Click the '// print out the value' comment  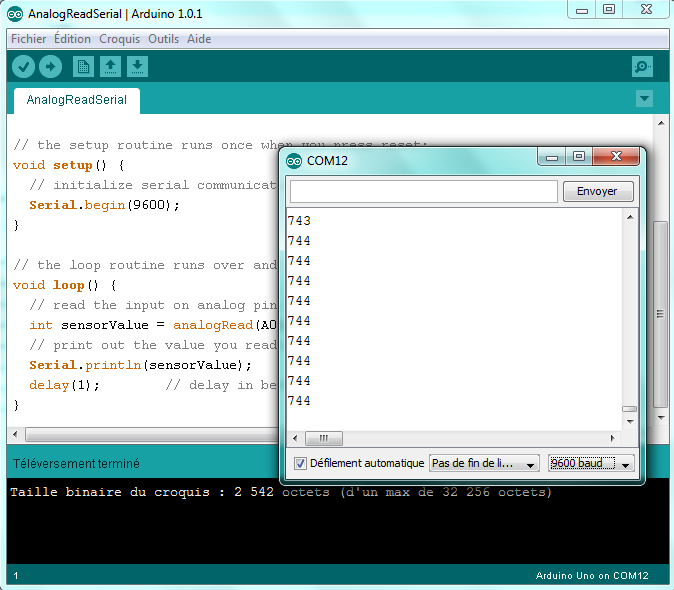pyautogui.click(x=153, y=345)
